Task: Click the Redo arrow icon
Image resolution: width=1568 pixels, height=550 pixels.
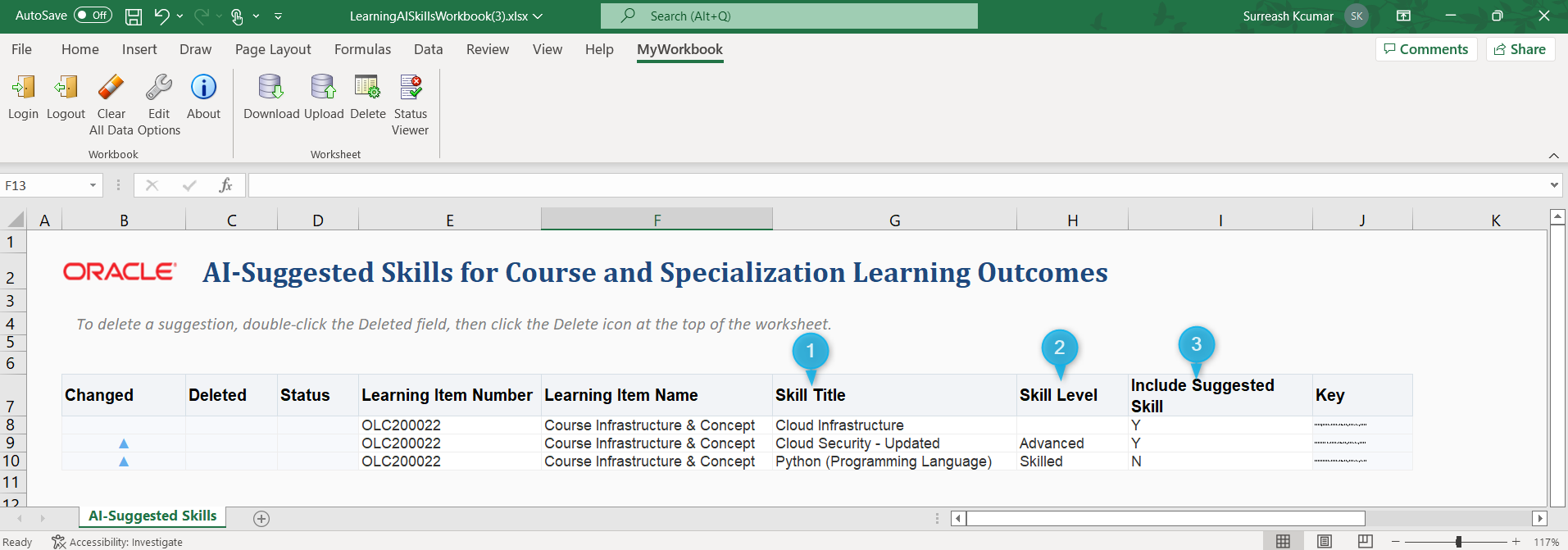Action: [201, 16]
